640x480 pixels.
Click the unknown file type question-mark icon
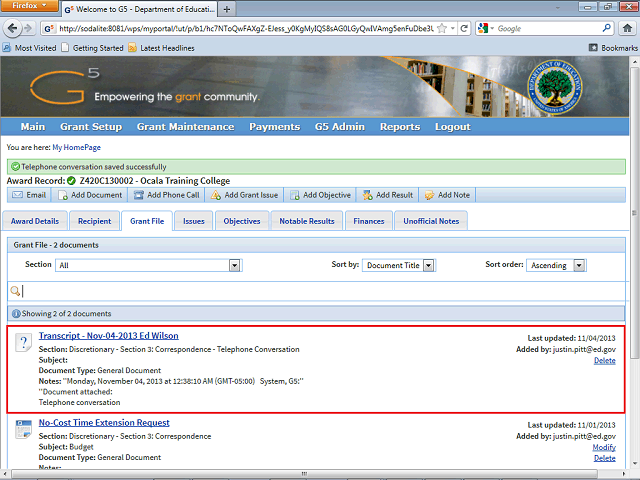23,342
